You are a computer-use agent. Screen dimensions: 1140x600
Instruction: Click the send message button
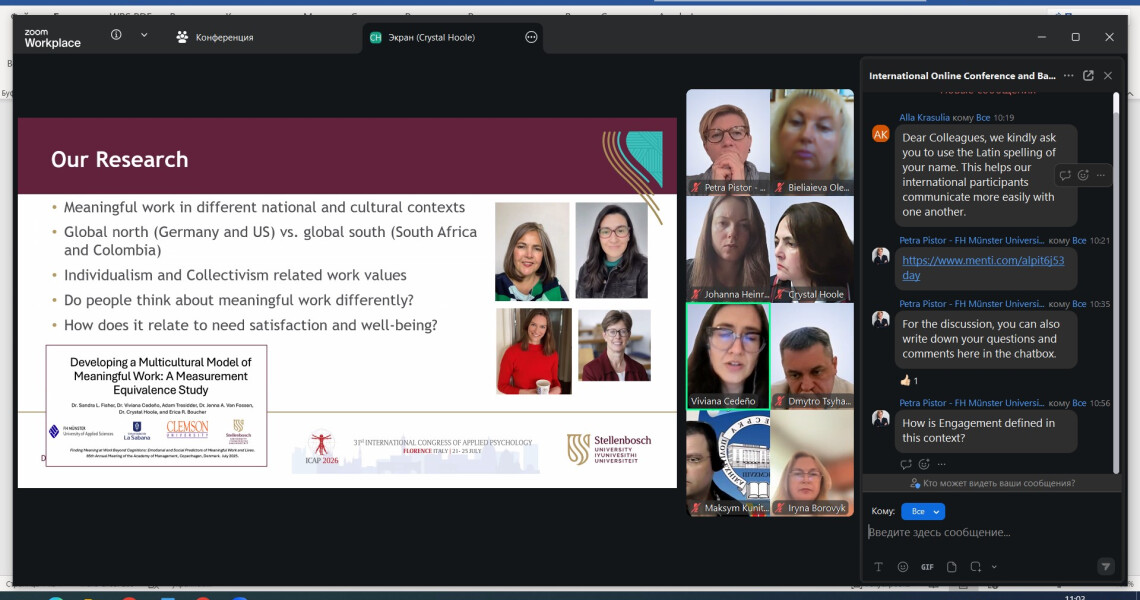click(1105, 567)
